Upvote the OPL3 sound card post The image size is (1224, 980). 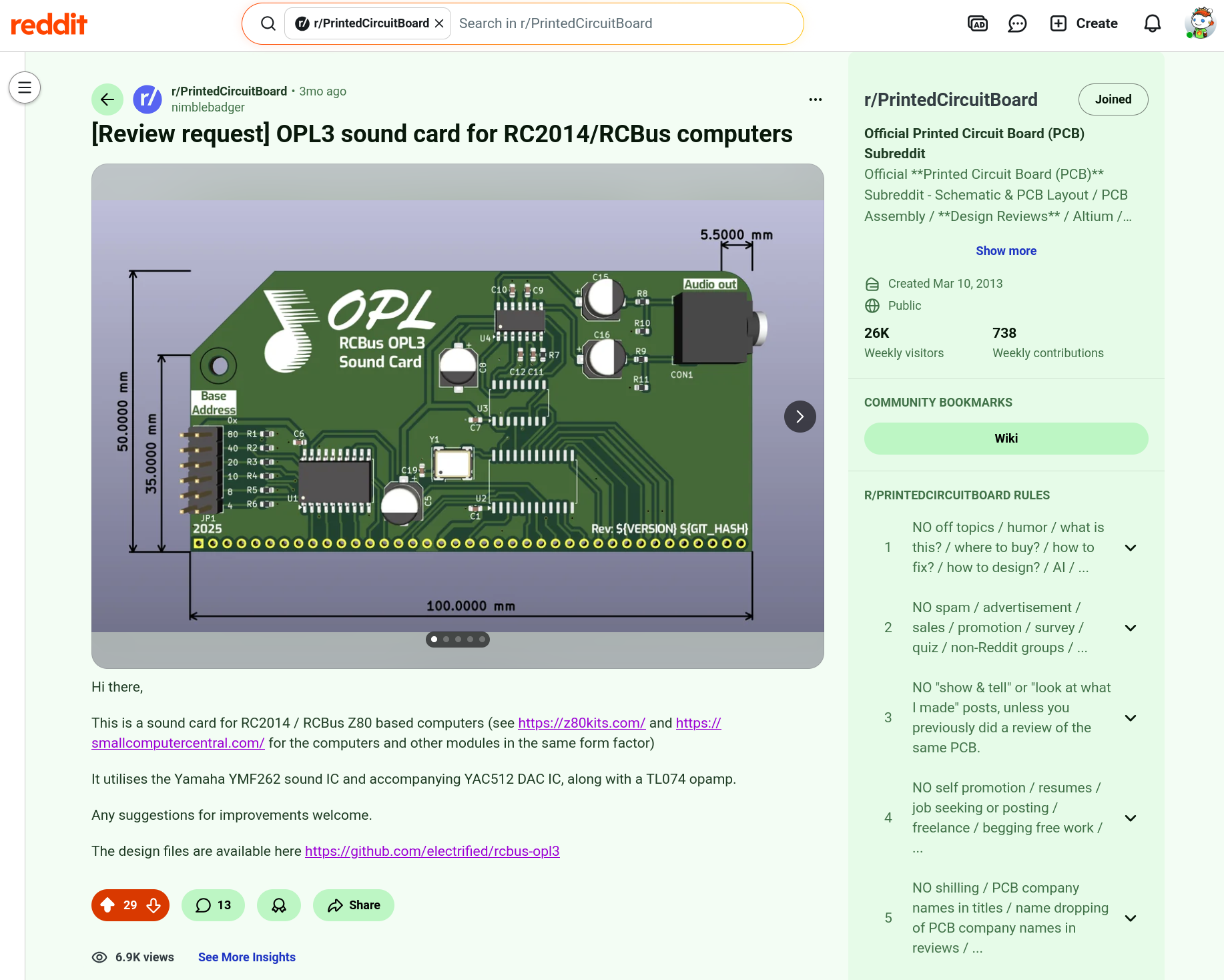pyautogui.click(x=107, y=905)
